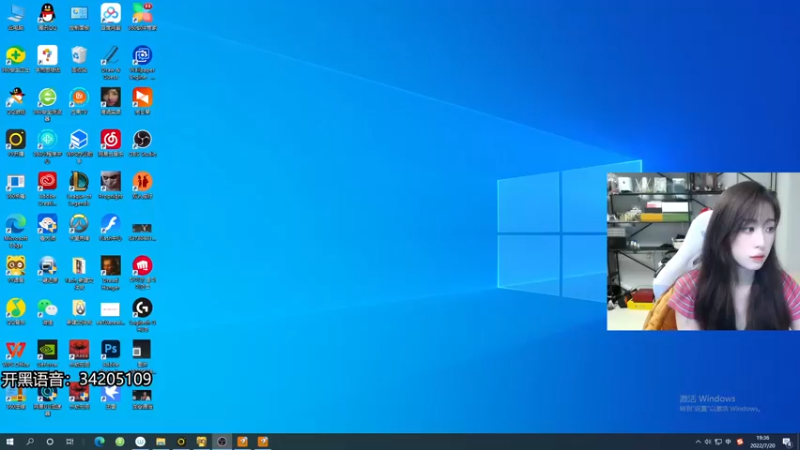Launch the Overwatch desktop shortcut
This screenshot has width=800, height=450.
79,228
